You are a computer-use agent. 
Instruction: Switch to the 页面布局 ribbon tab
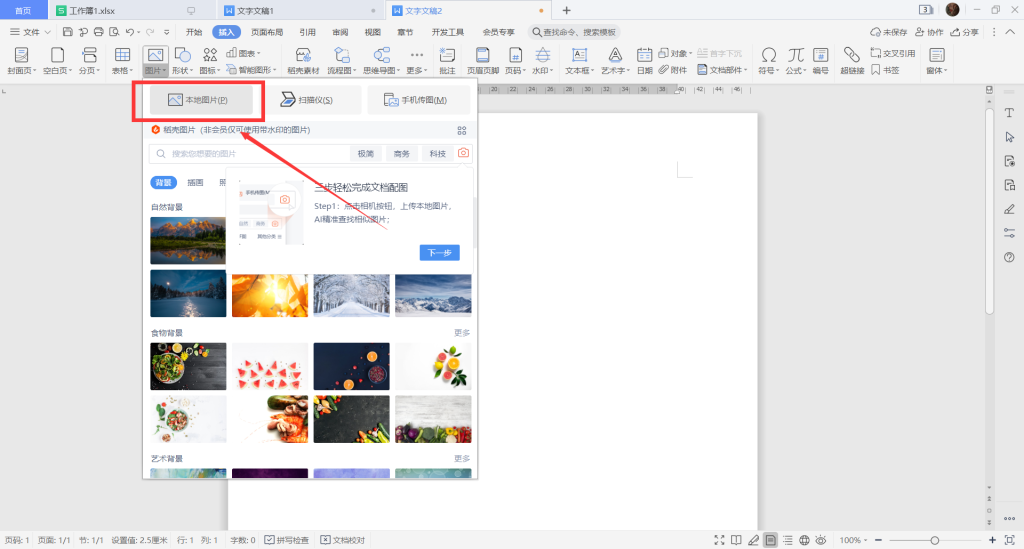click(x=267, y=32)
